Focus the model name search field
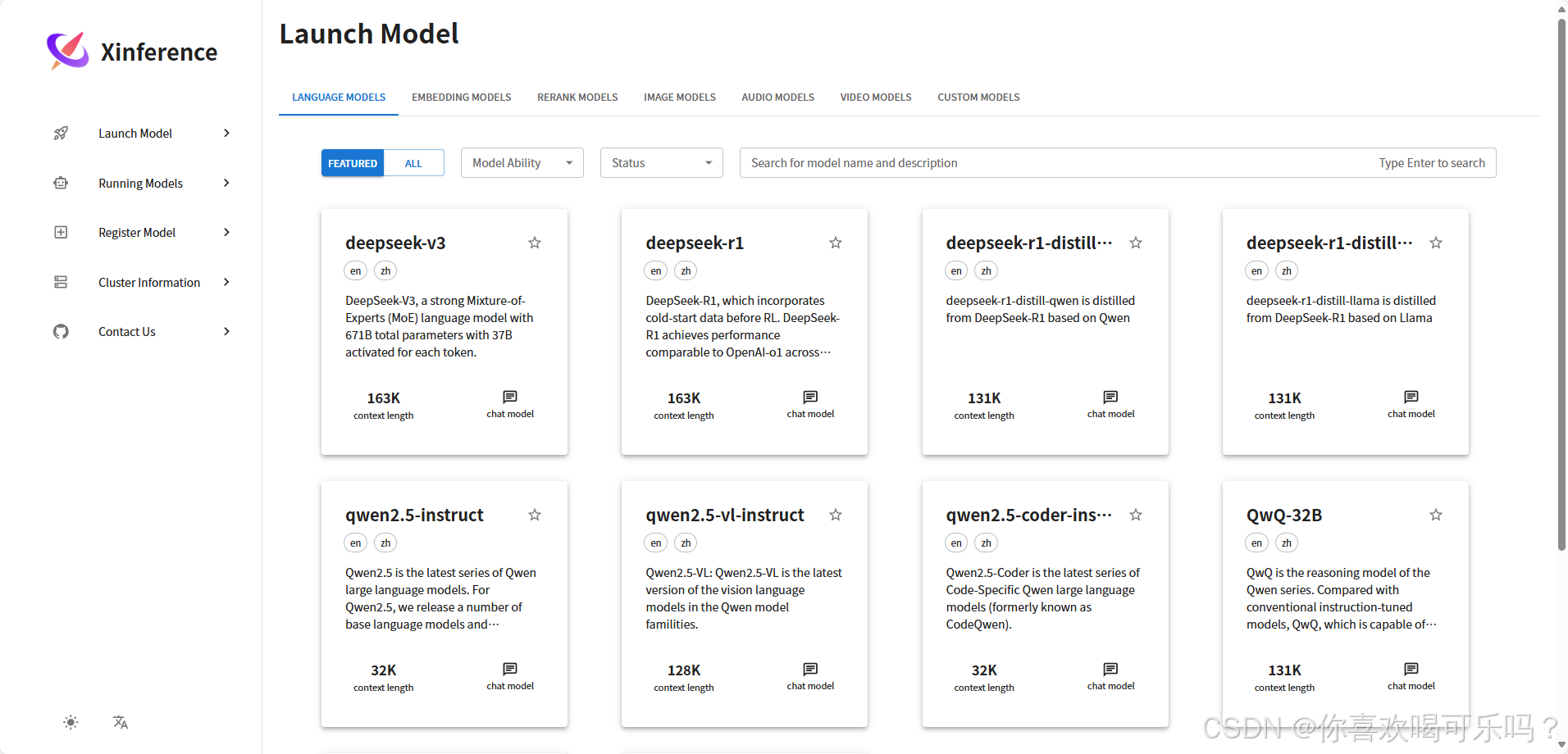The image size is (1568, 754). (x=1058, y=163)
